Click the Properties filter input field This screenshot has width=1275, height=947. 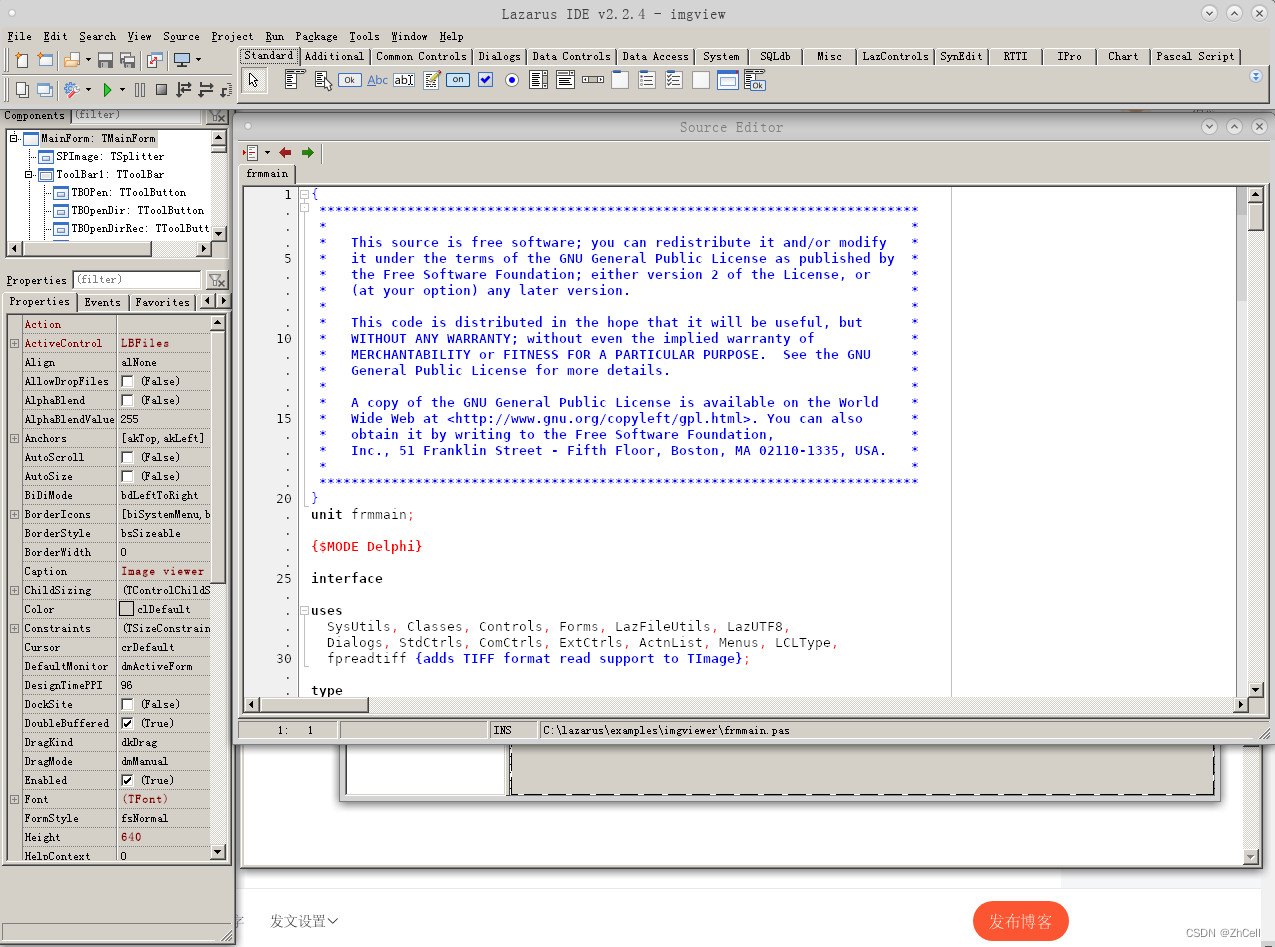click(137, 280)
